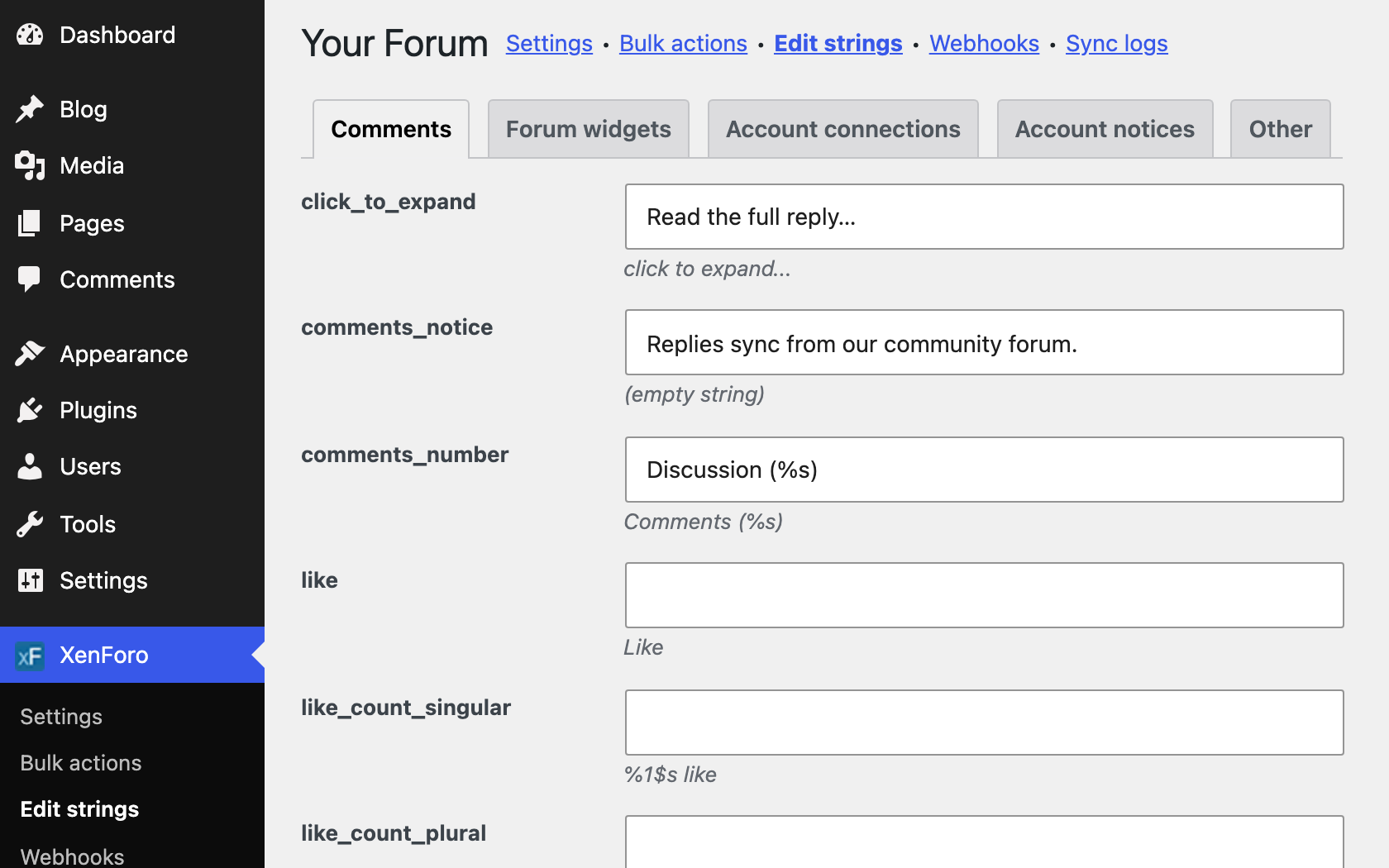Click the Users person icon
Image resolution: width=1389 pixels, height=868 pixels.
click(30, 466)
